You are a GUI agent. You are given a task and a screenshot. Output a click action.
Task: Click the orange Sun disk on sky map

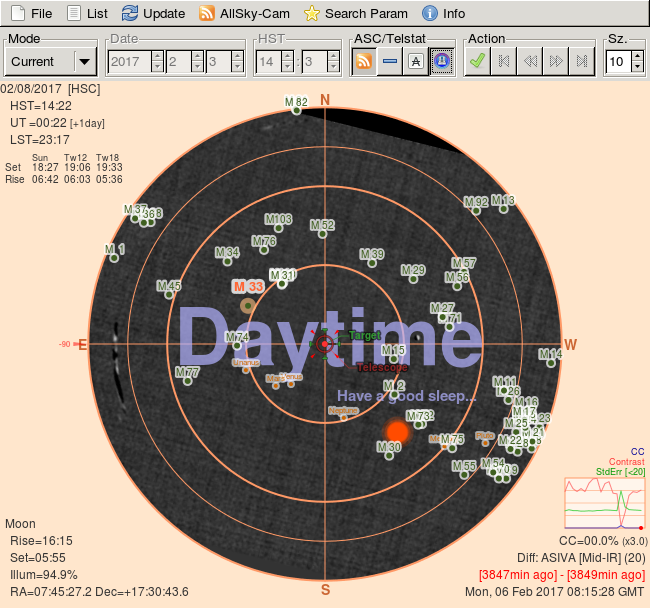click(x=397, y=431)
